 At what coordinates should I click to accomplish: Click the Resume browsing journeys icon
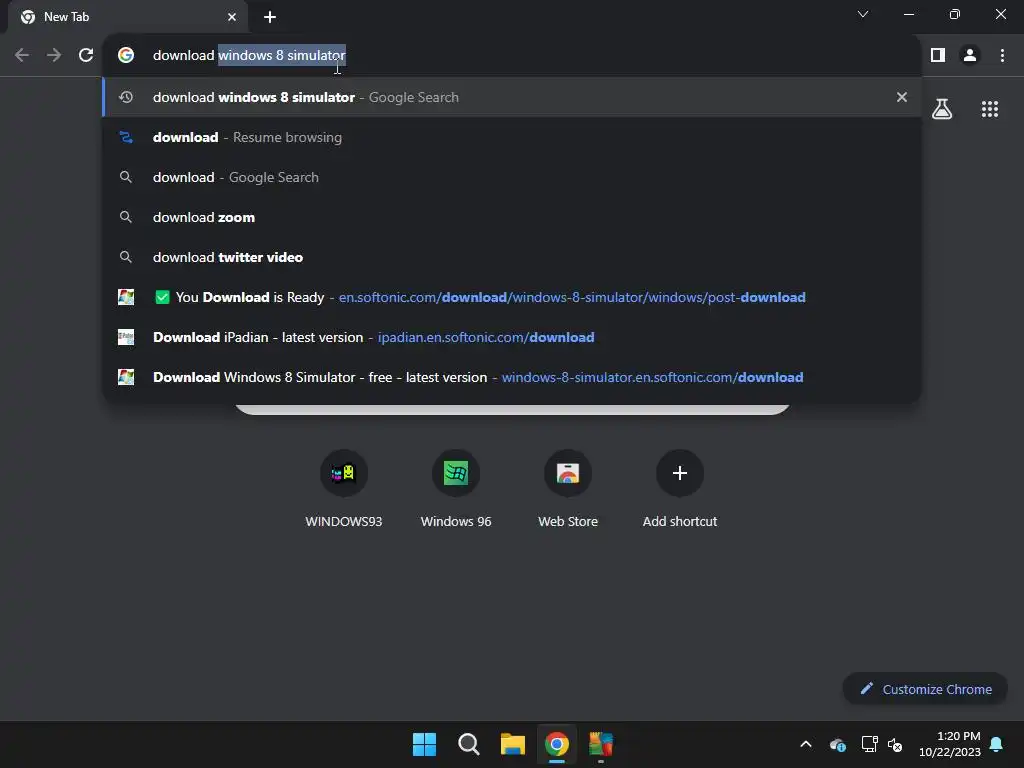[126, 137]
